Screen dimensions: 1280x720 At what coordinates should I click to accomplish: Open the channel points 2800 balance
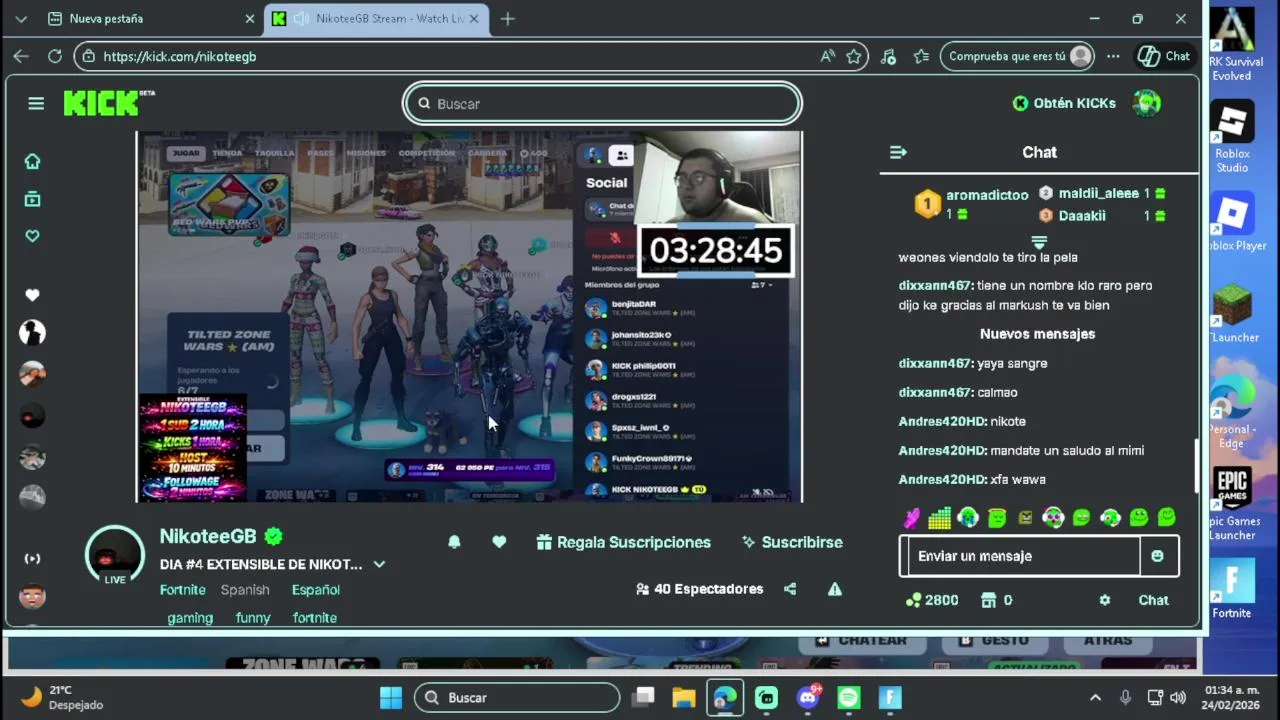coord(931,600)
